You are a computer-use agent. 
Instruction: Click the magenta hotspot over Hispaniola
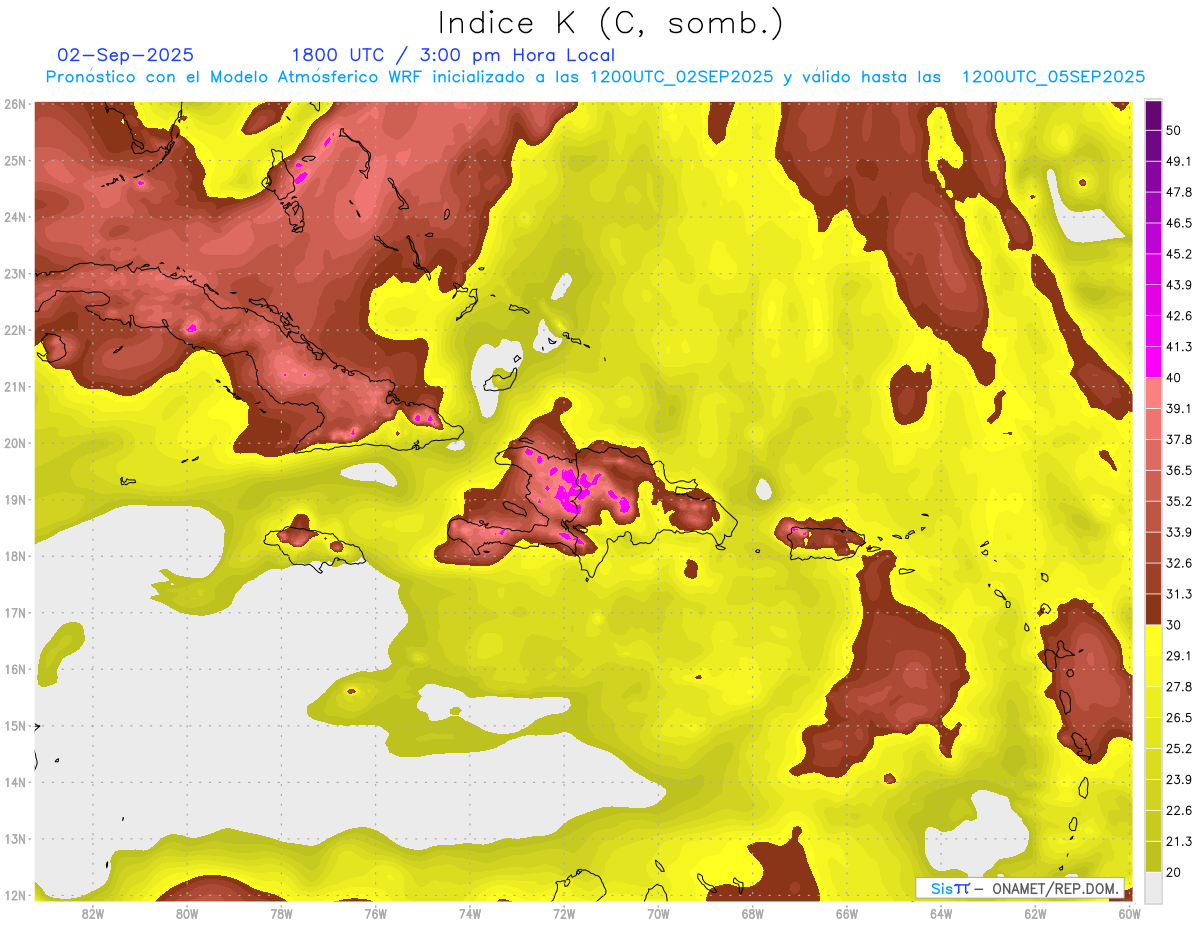pyautogui.click(x=574, y=492)
